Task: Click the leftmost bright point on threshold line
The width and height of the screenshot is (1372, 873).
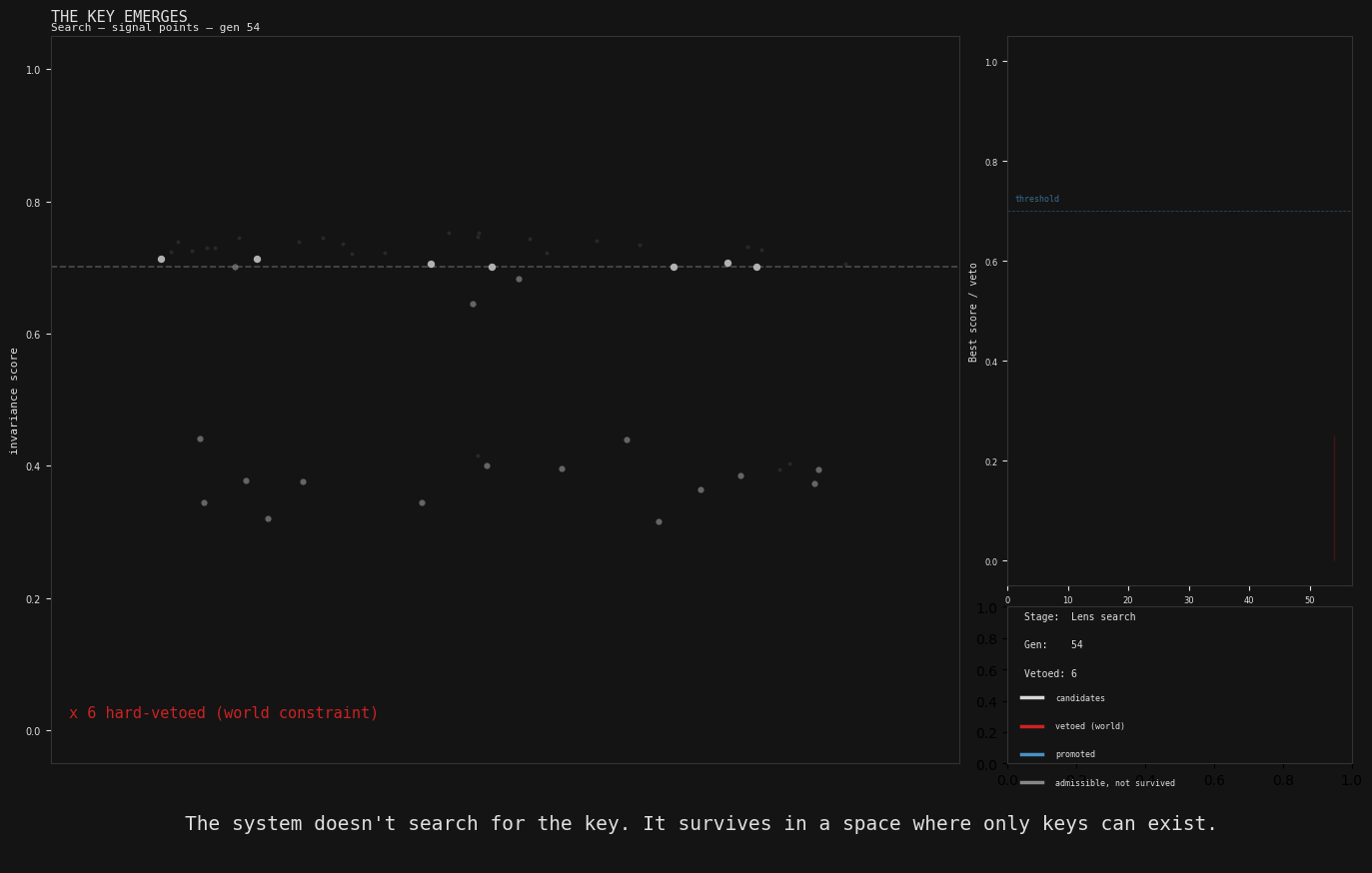Action: 161,259
